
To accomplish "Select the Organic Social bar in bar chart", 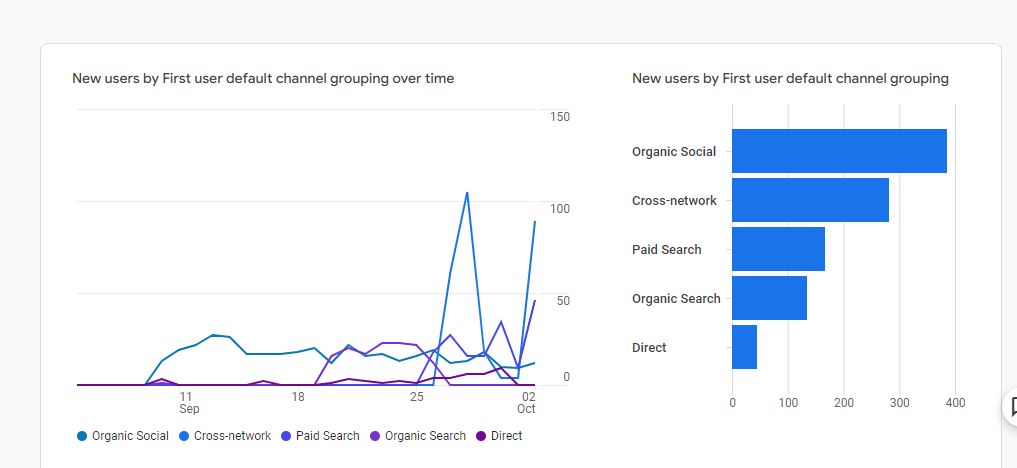I will (x=838, y=151).
